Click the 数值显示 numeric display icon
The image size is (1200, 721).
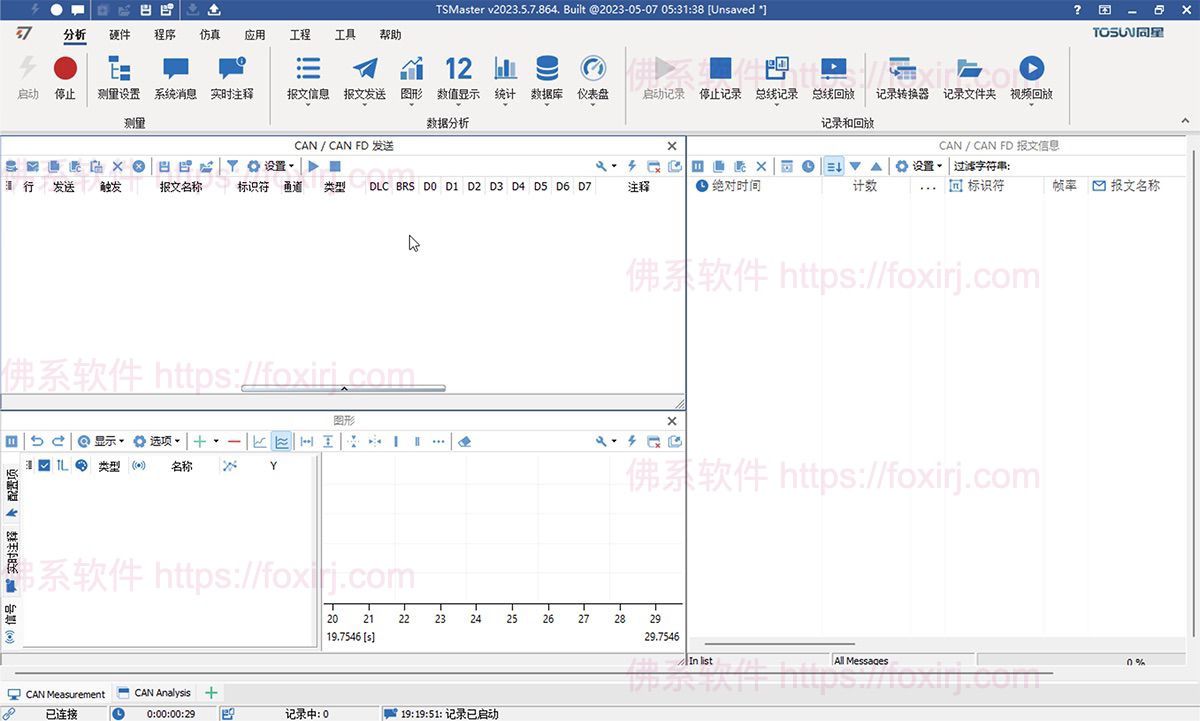tap(458, 78)
